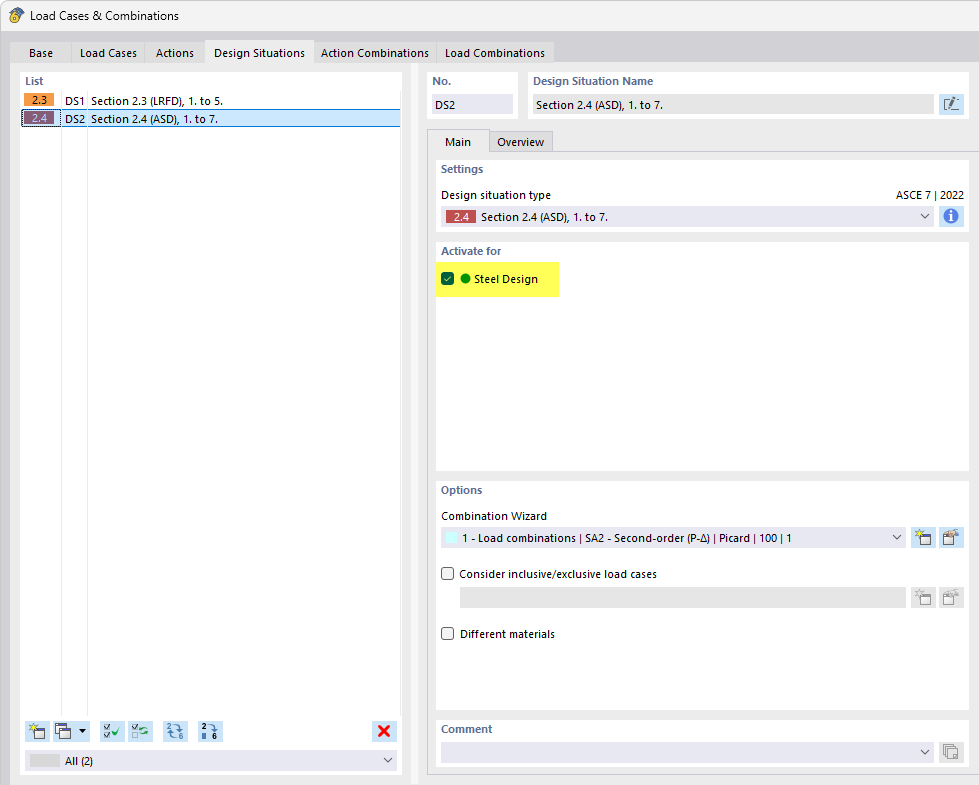Viewport: 979px width, 785px height.
Task: Create a new combination wizard
Action: tap(923, 537)
